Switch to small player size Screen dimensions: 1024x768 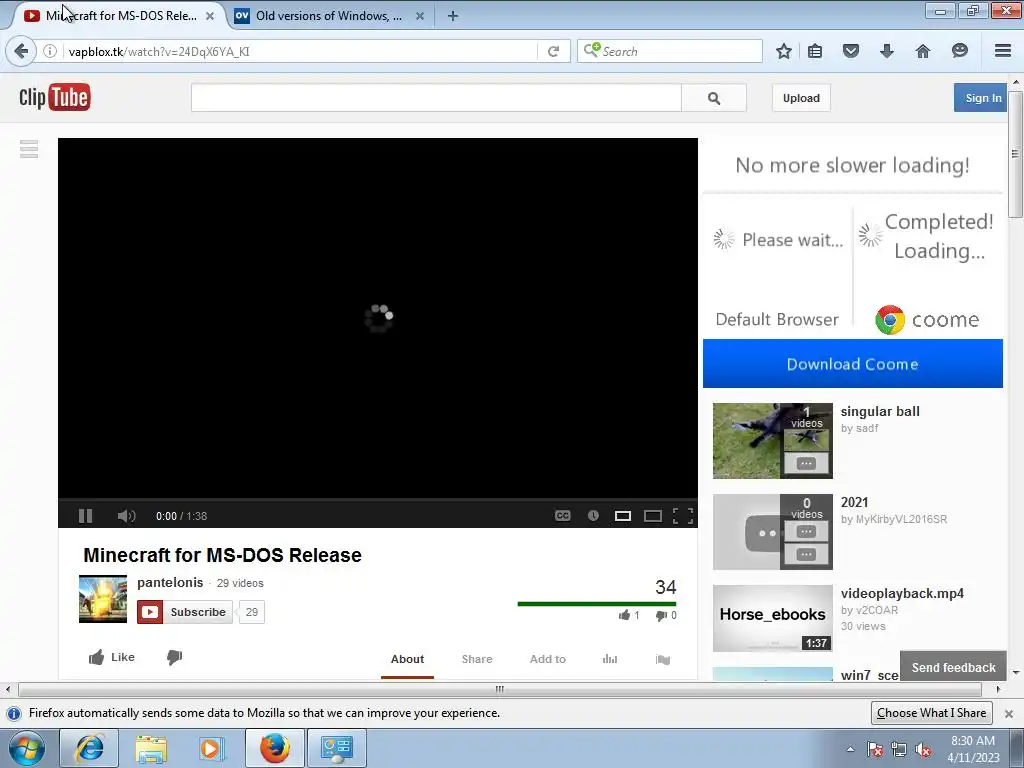pos(623,516)
